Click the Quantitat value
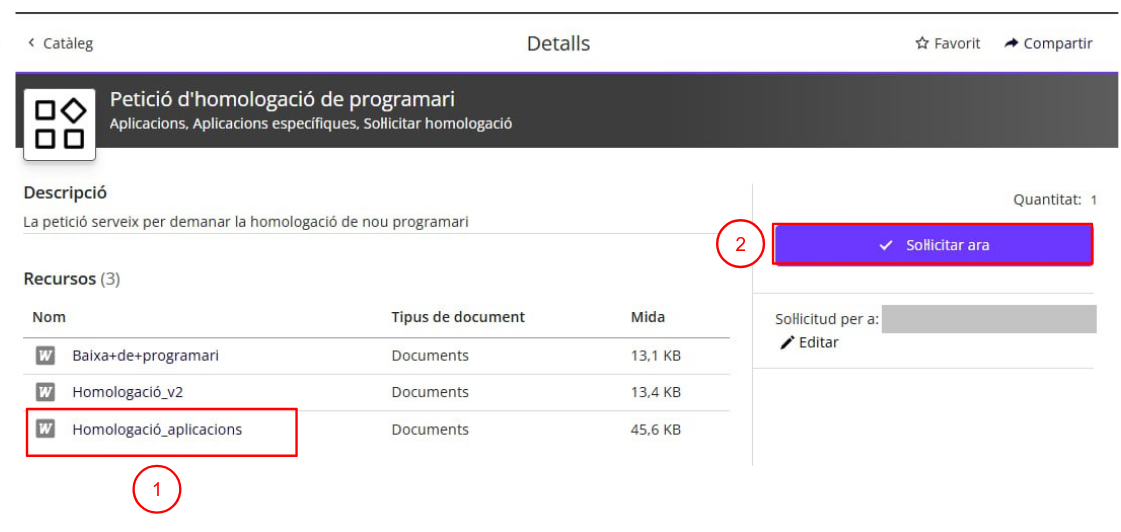1121x532 pixels. [x=1093, y=200]
